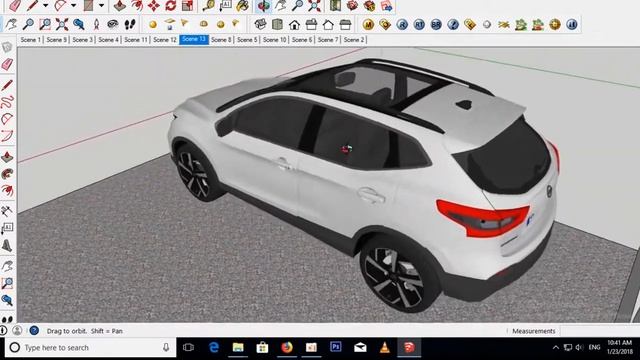
Task: Select the Push/Pull tool in top toolbar
Action: point(119,5)
